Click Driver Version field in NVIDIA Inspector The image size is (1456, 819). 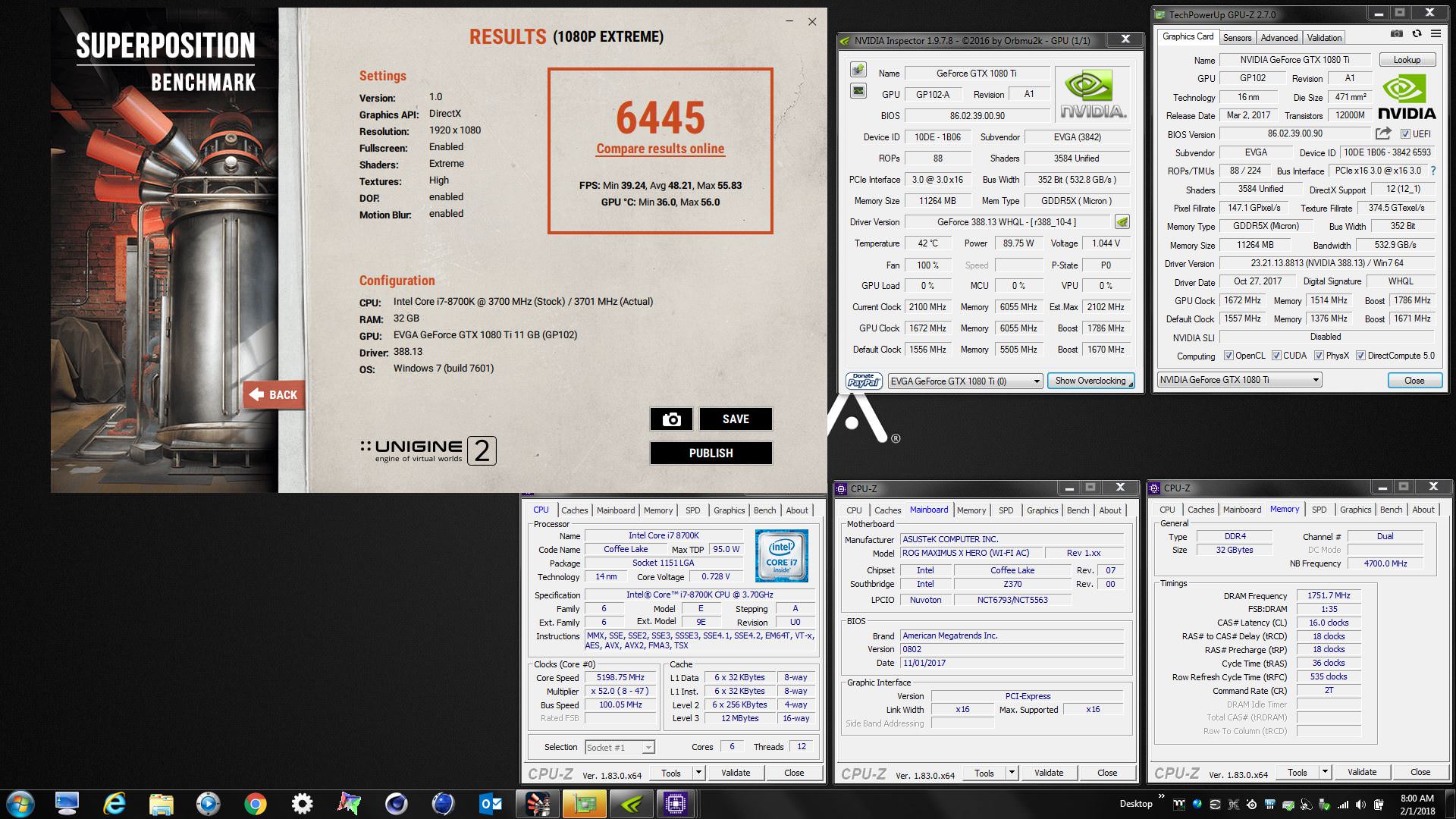tap(1008, 222)
